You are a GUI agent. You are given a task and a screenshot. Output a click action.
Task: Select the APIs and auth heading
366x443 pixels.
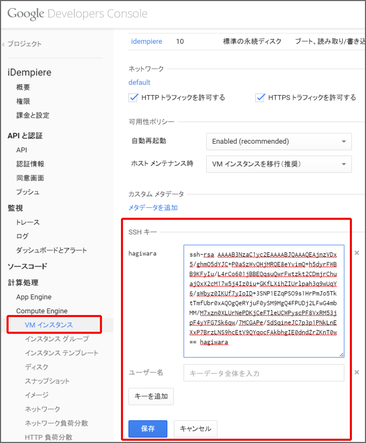(25, 136)
